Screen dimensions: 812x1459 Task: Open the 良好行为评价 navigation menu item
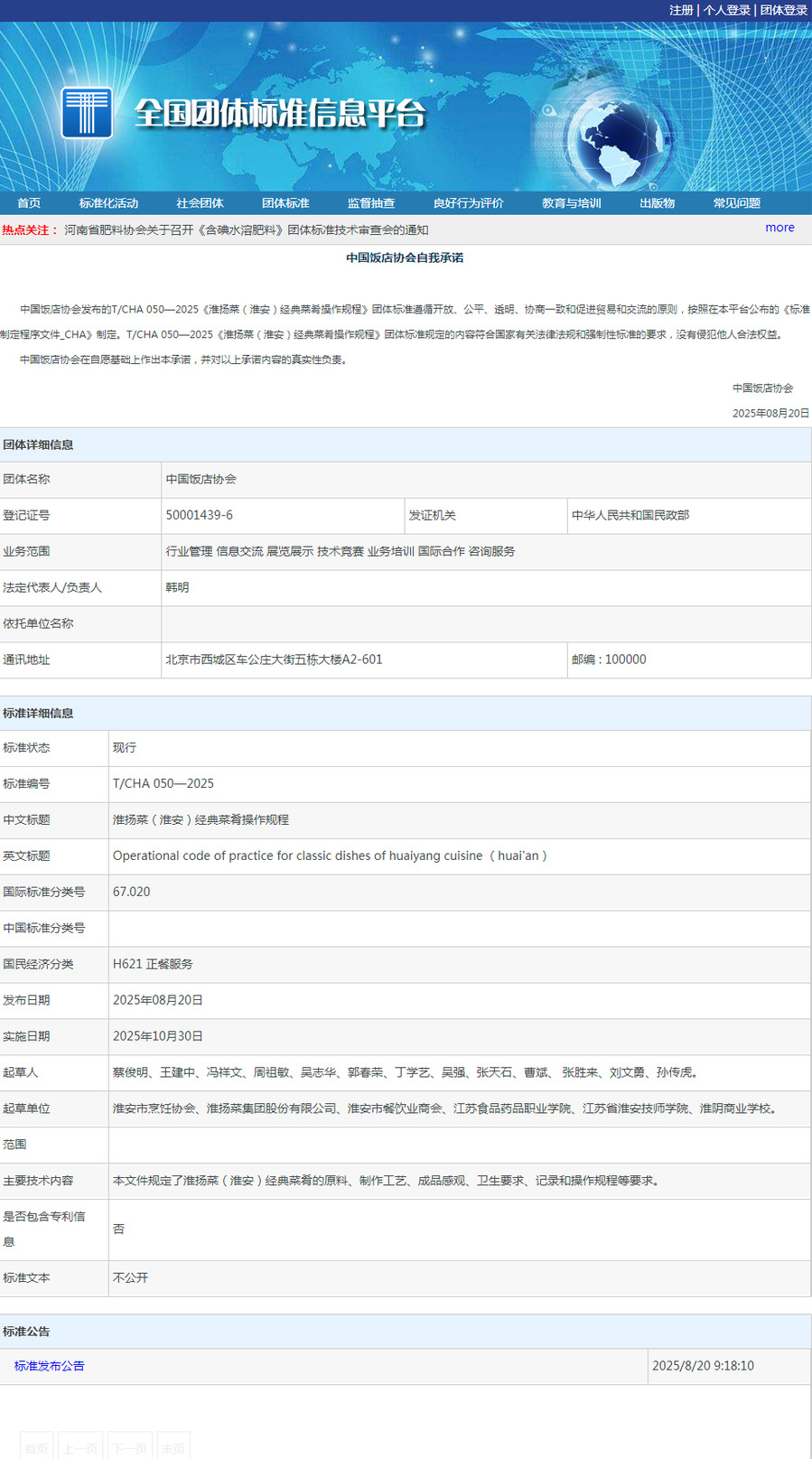468,203
